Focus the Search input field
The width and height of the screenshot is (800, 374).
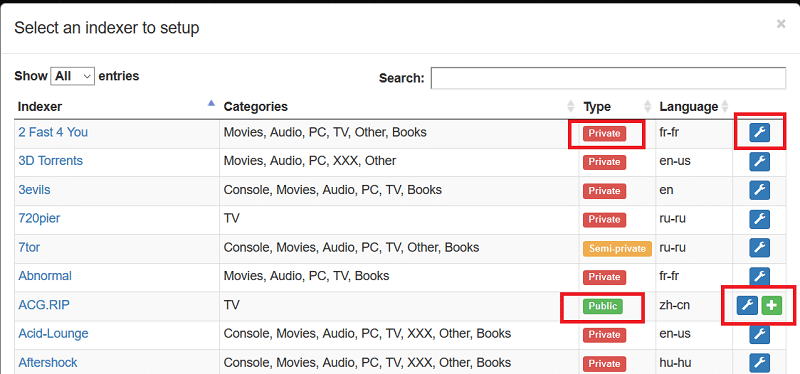coord(608,78)
